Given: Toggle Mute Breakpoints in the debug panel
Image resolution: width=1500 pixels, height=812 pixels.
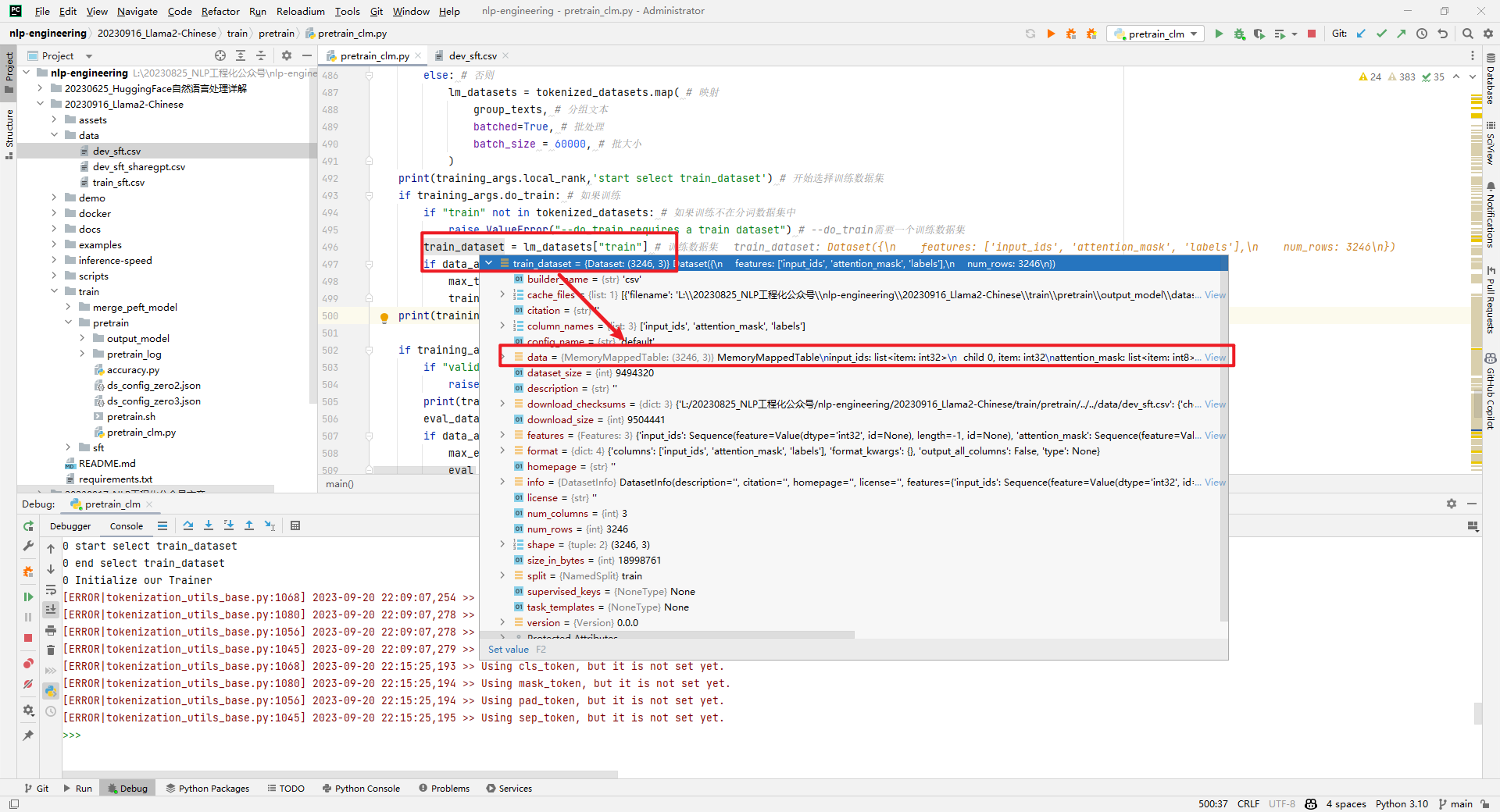Looking at the screenshot, I should pos(28,684).
